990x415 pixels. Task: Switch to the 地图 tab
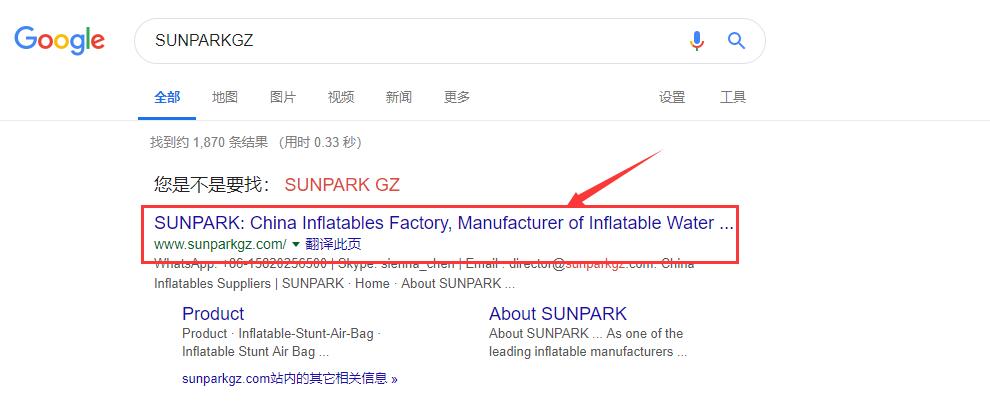point(225,97)
